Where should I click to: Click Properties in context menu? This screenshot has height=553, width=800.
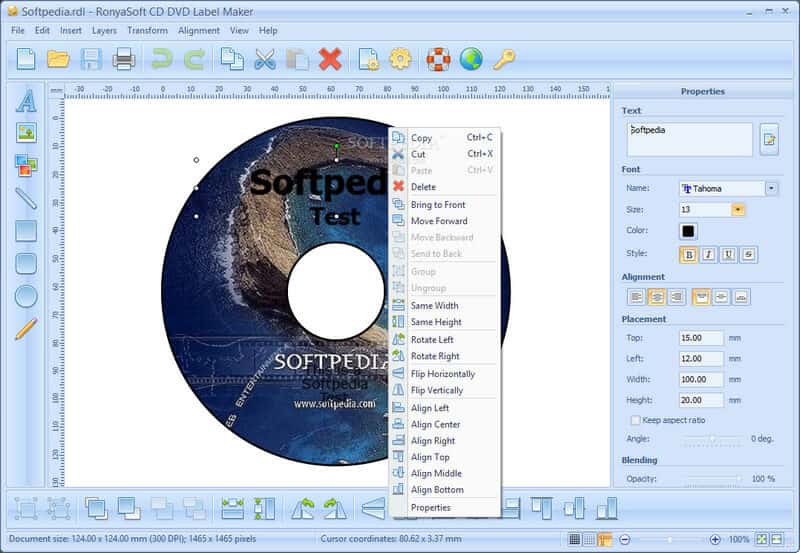point(430,508)
